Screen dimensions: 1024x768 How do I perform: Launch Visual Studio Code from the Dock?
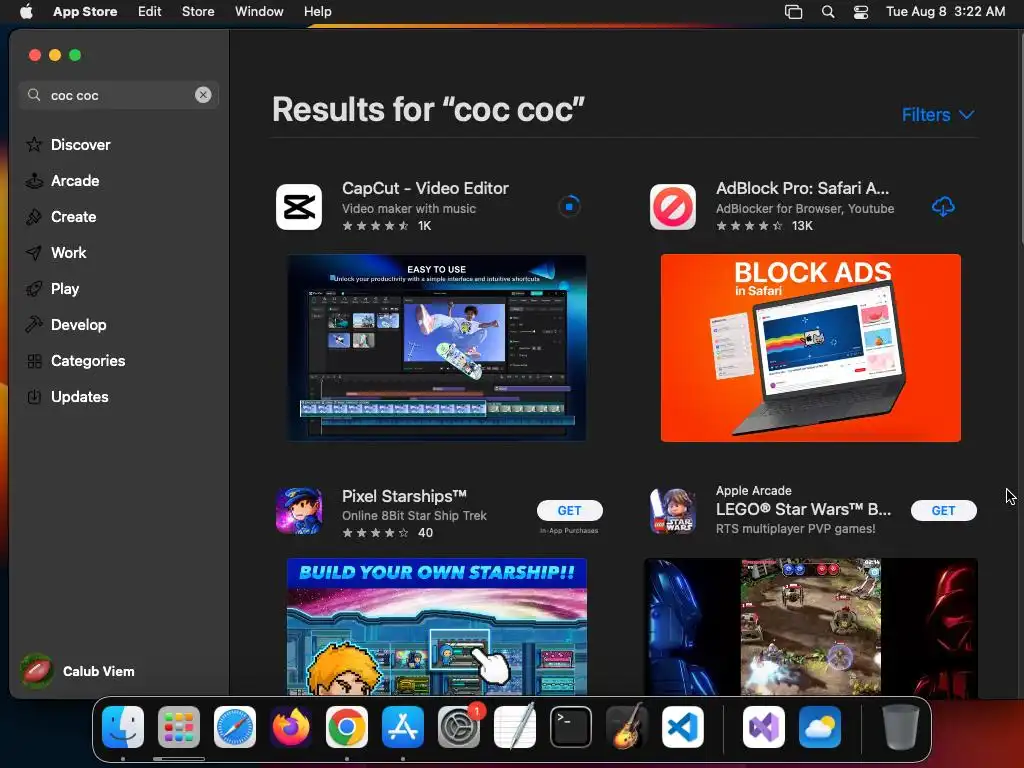[683, 727]
